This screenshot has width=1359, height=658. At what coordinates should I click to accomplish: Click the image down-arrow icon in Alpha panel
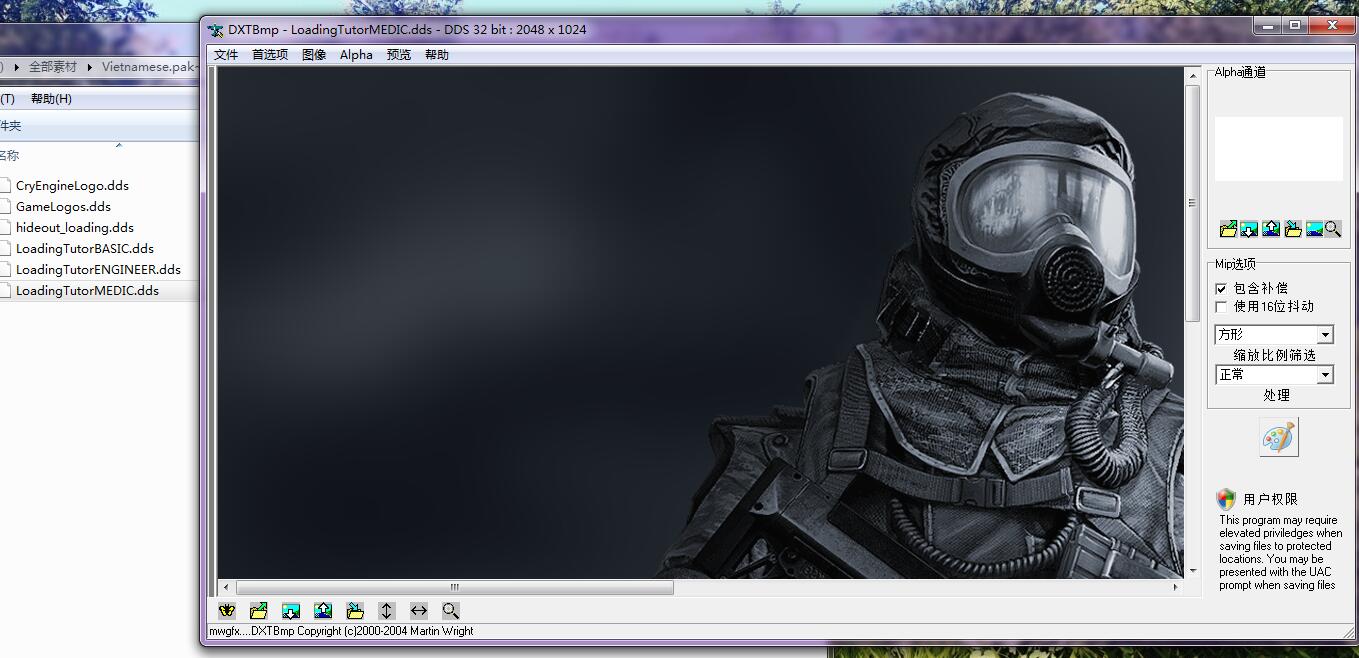coord(1249,229)
